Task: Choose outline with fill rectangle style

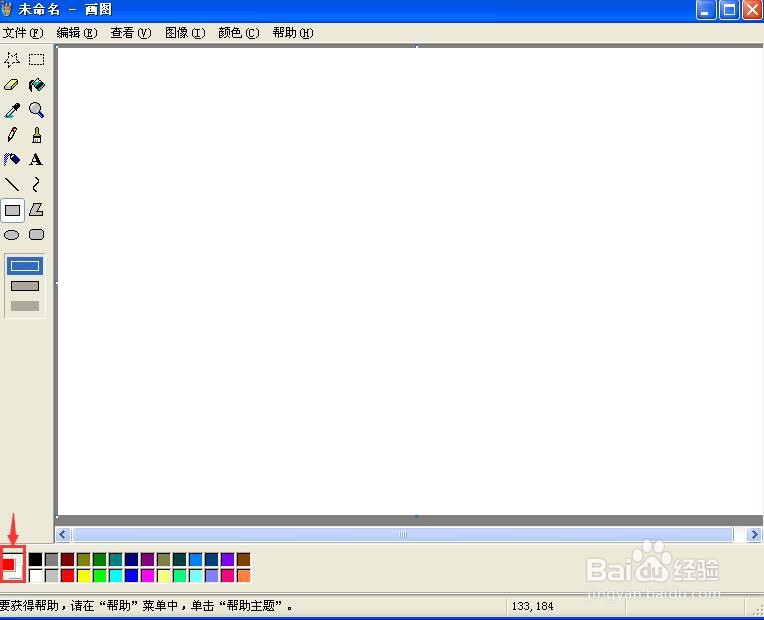Action: pos(25,286)
